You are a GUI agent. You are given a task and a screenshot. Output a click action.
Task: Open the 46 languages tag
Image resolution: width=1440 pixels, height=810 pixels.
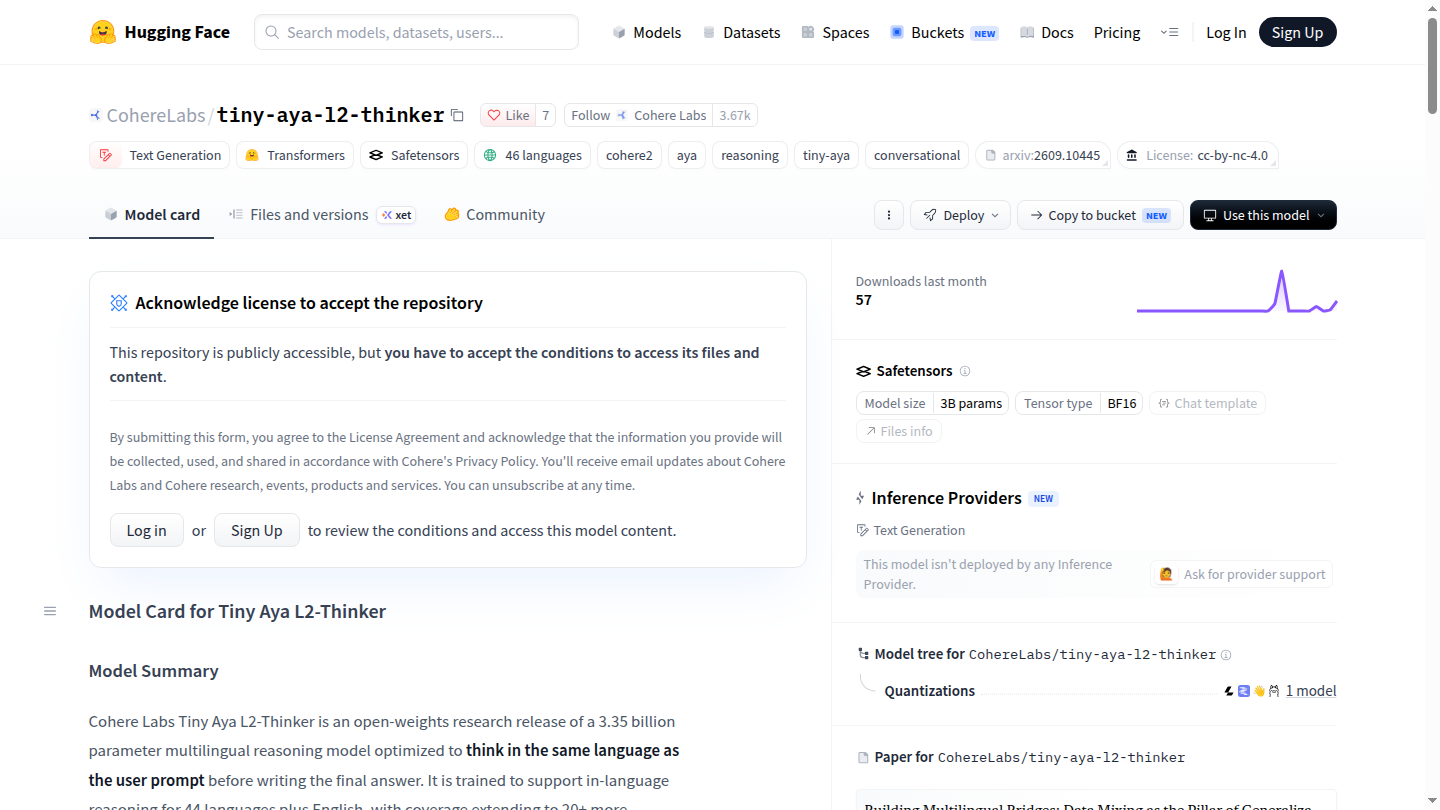(532, 155)
